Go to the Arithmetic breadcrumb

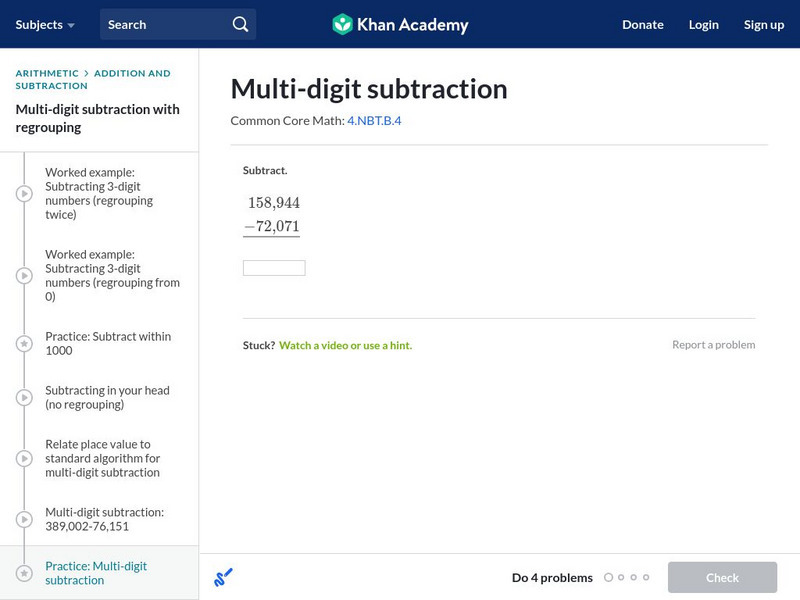47,73
